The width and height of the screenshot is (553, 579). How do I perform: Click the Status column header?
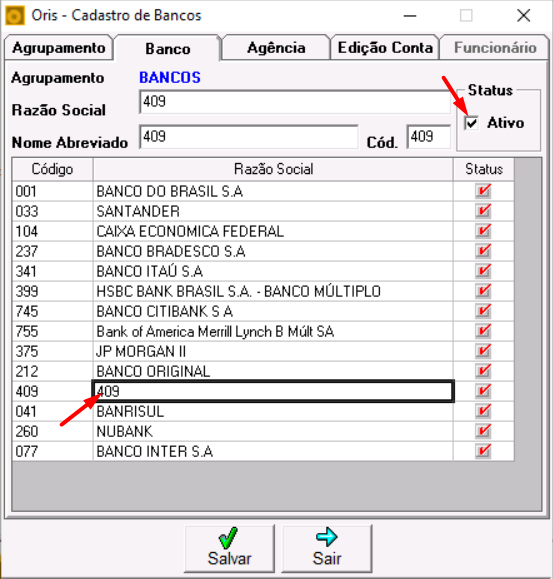point(484,169)
